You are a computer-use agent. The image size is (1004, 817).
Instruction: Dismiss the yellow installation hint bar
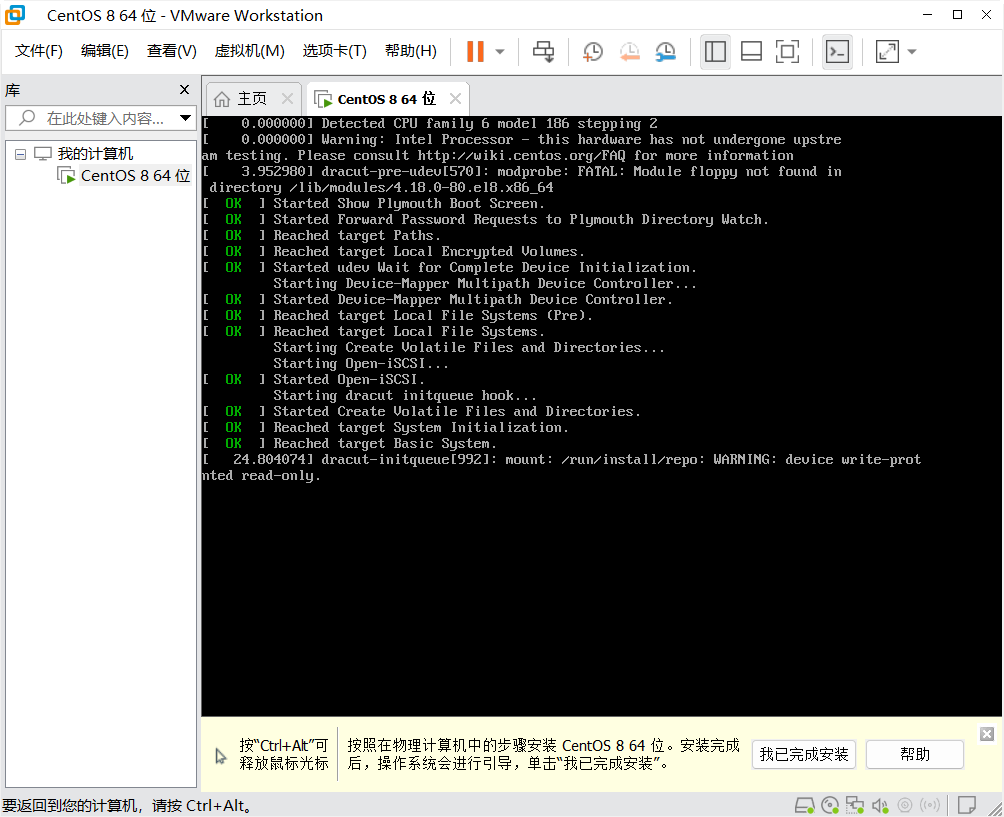987,734
